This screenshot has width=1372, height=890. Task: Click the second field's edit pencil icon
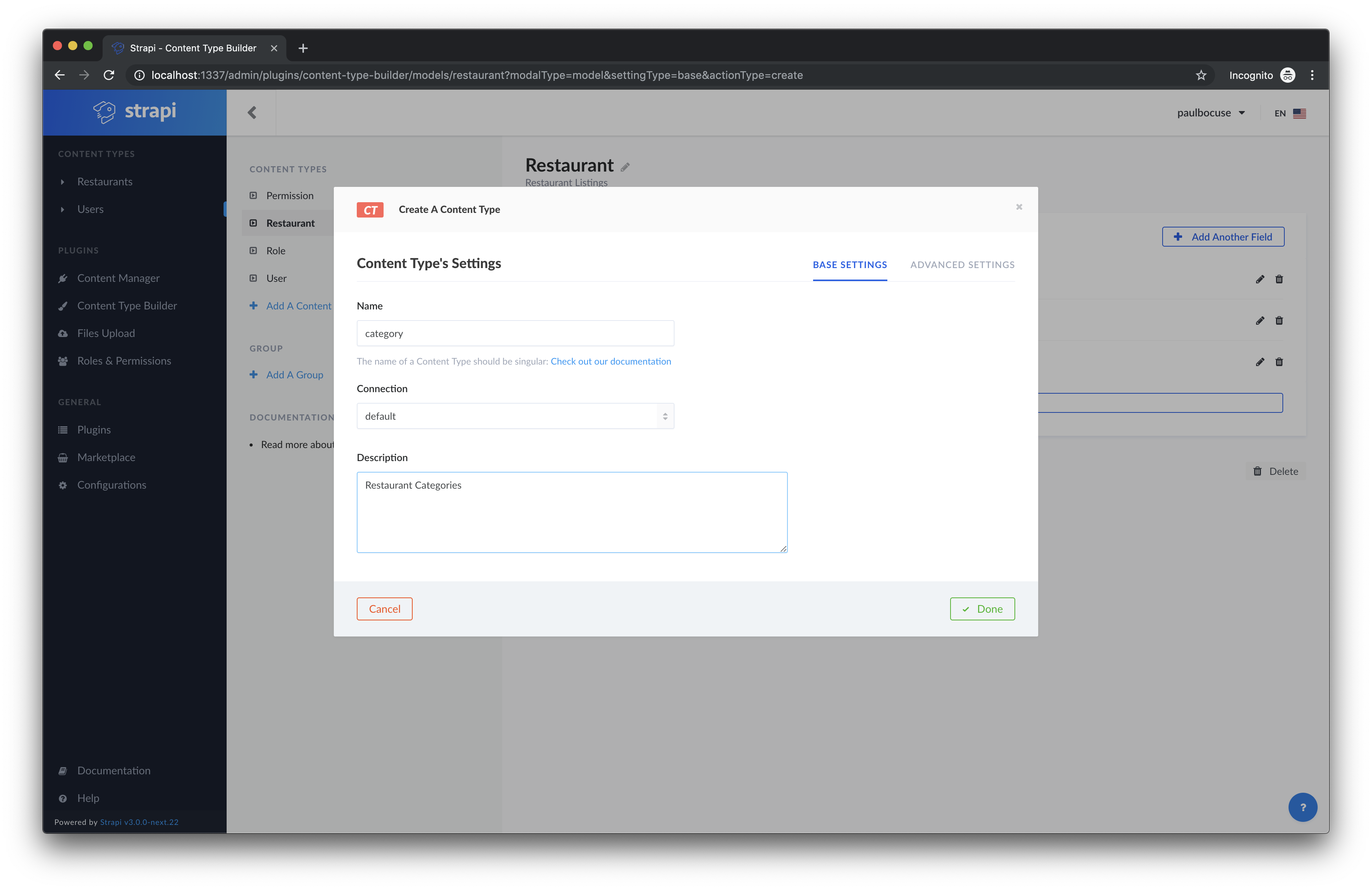[x=1259, y=321]
